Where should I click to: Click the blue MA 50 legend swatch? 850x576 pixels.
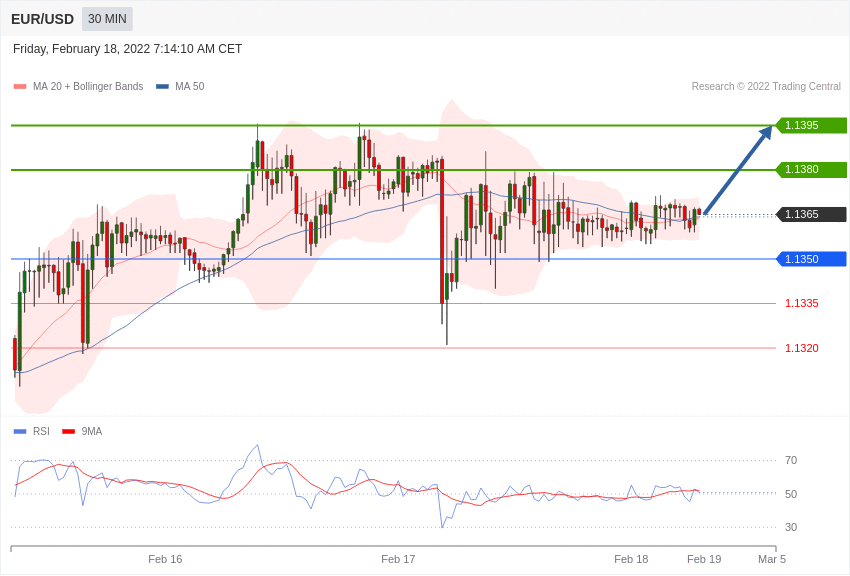(162, 87)
